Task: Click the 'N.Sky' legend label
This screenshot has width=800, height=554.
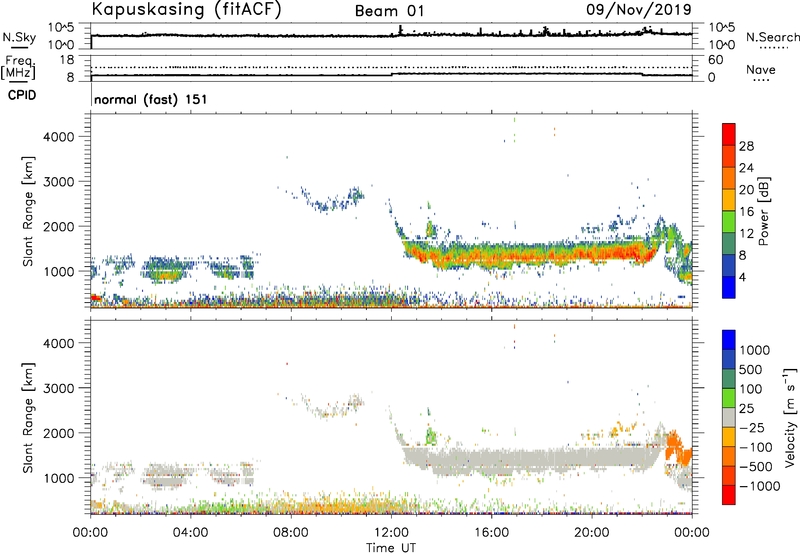Action: [x=19, y=37]
